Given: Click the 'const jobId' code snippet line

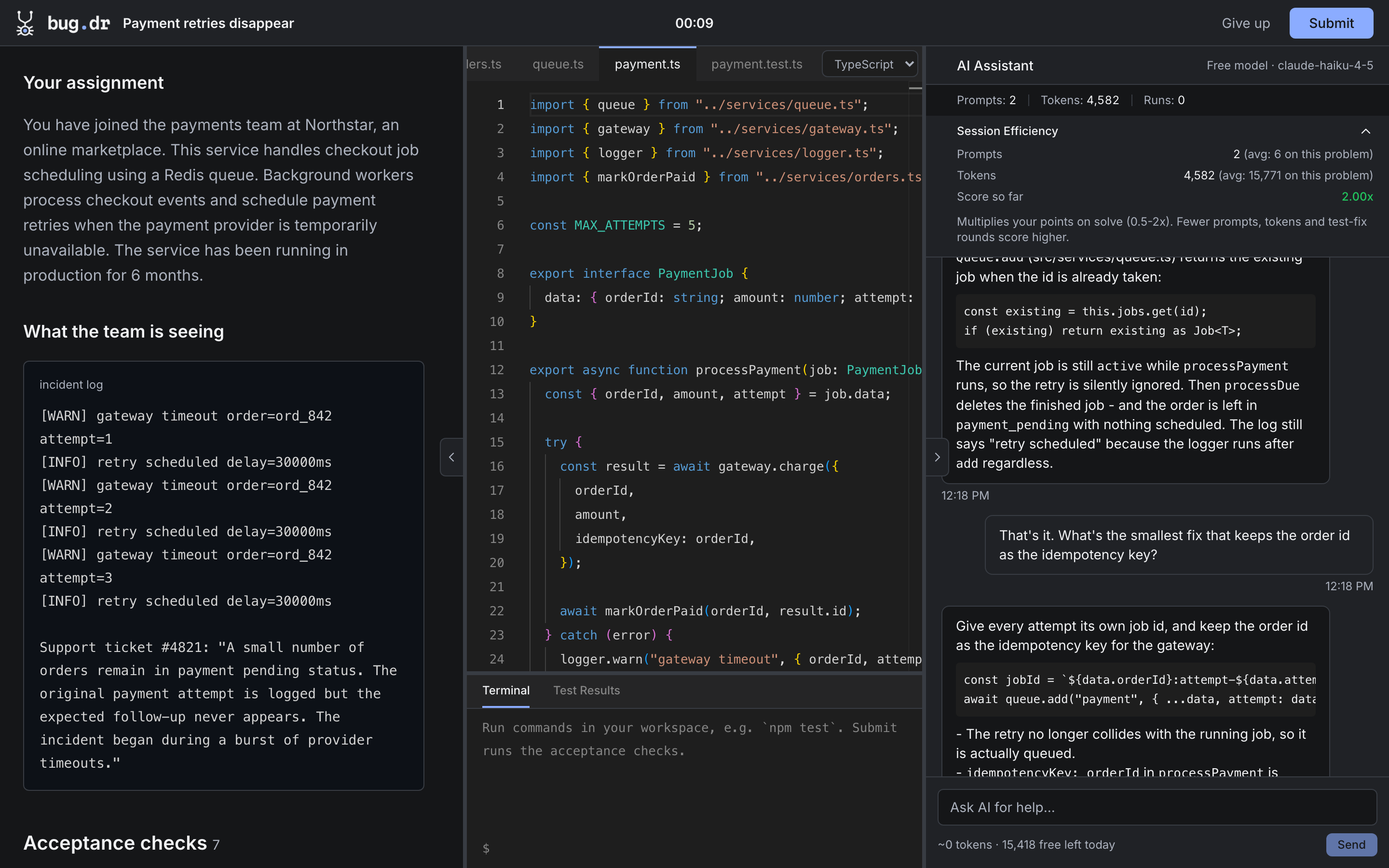Looking at the screenshot, I should pos(1139,680).
